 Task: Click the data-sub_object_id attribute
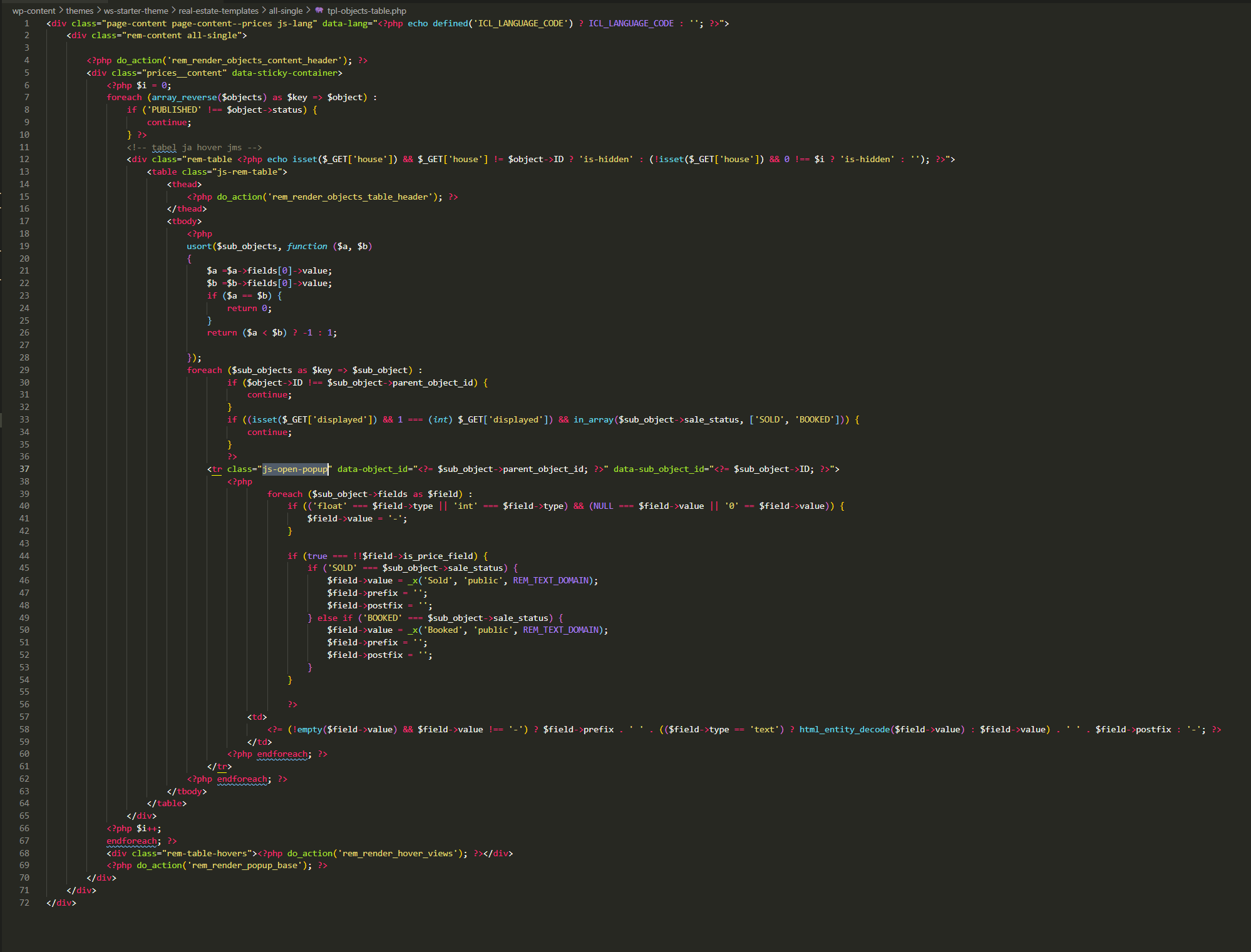tap(658, 469)
